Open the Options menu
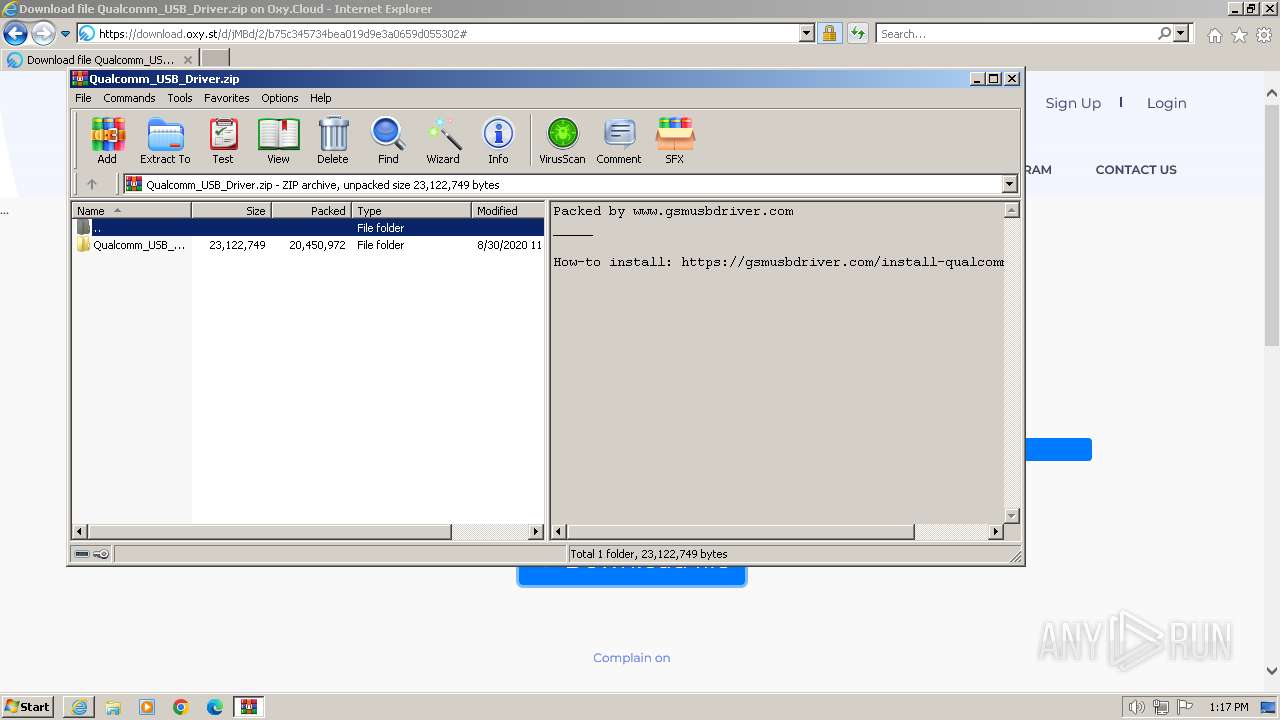 click(280, 98)
